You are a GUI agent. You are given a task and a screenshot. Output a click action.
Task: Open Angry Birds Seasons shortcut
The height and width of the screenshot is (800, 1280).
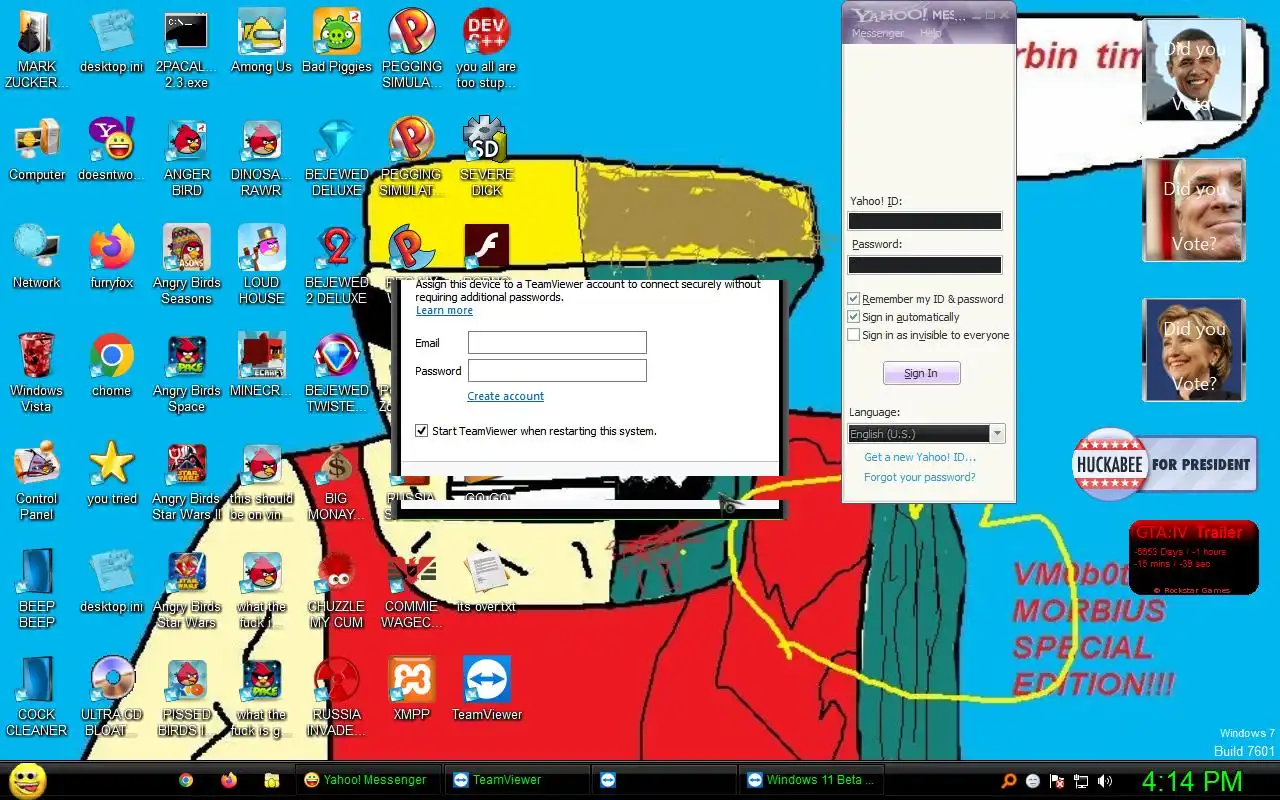(187, 264)
